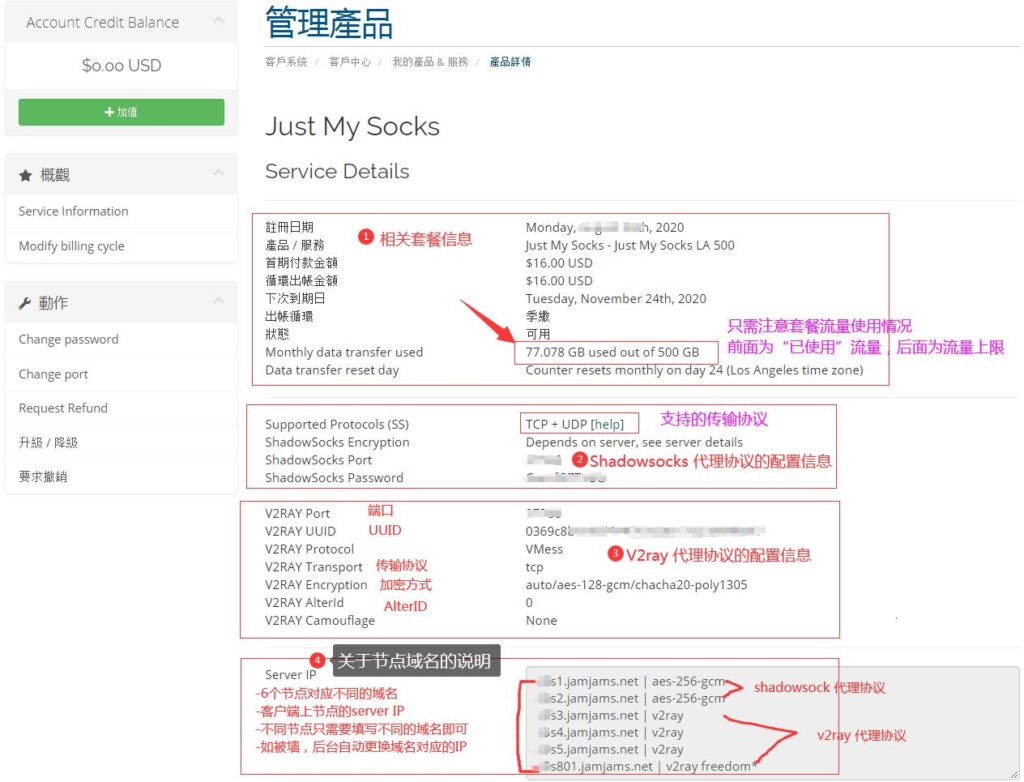Image resolution: width=1024 pixels, height=782 pixels.
Task: Click the V2RAY Transport tcp value
Action: tap(534, 567)
